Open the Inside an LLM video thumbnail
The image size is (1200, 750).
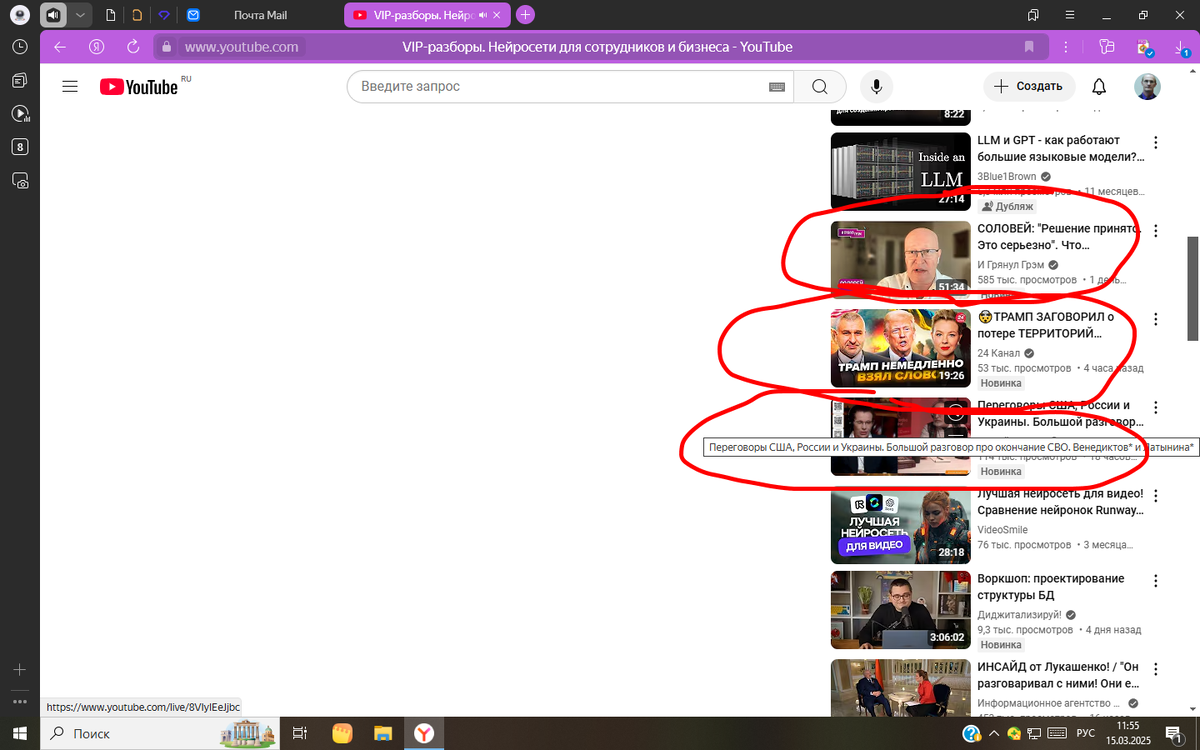pos(900,171)
